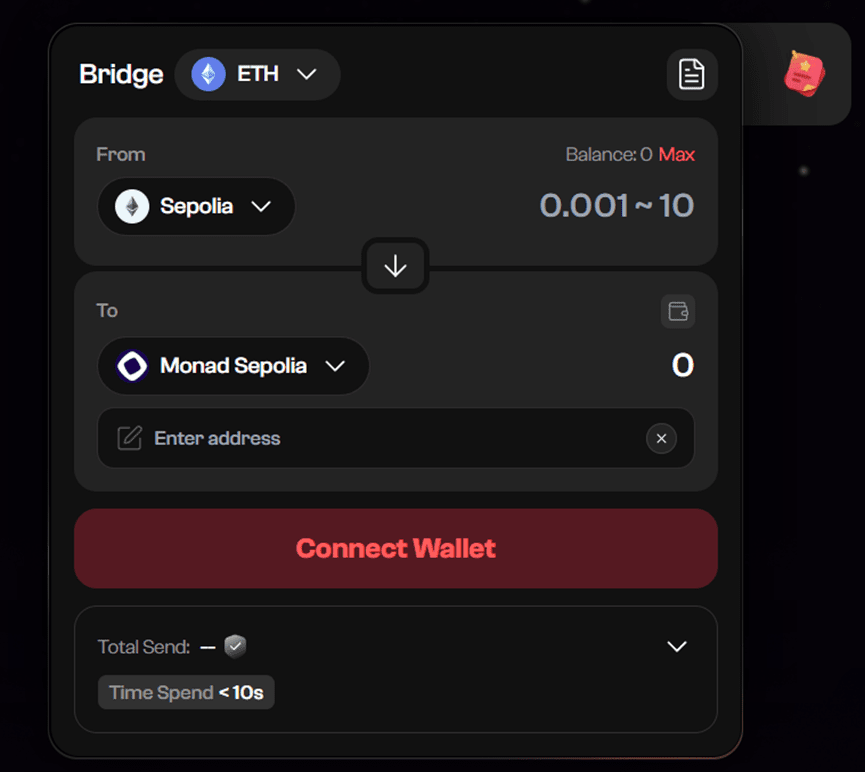Click the Sepolia network logo
Viewport: 865px width, 772px height.
132,206
